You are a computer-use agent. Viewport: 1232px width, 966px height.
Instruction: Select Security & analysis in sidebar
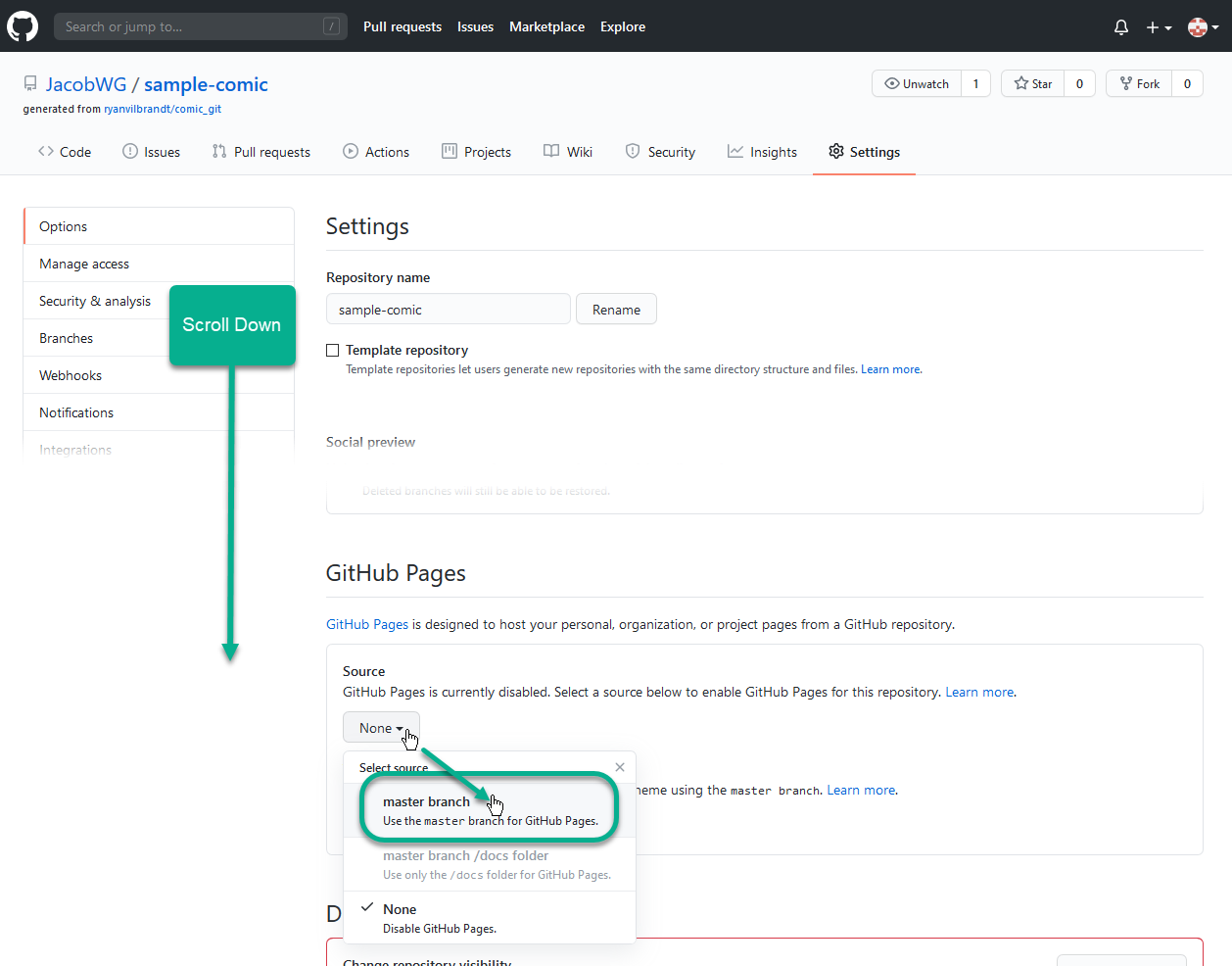[95, 301]
